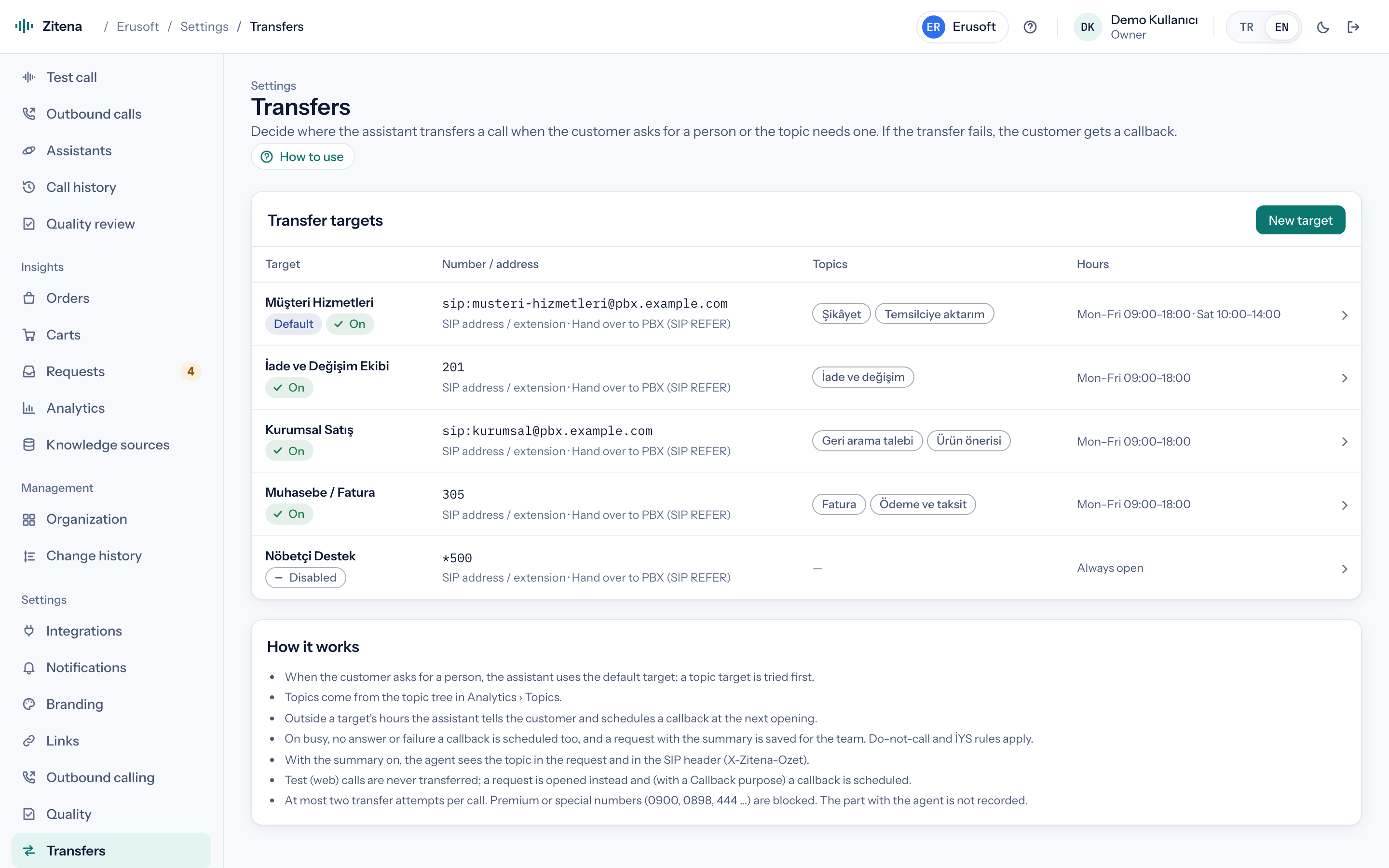Click the Analytics bar chart icon
The image size is (1389, 868).
pos(29,408)
